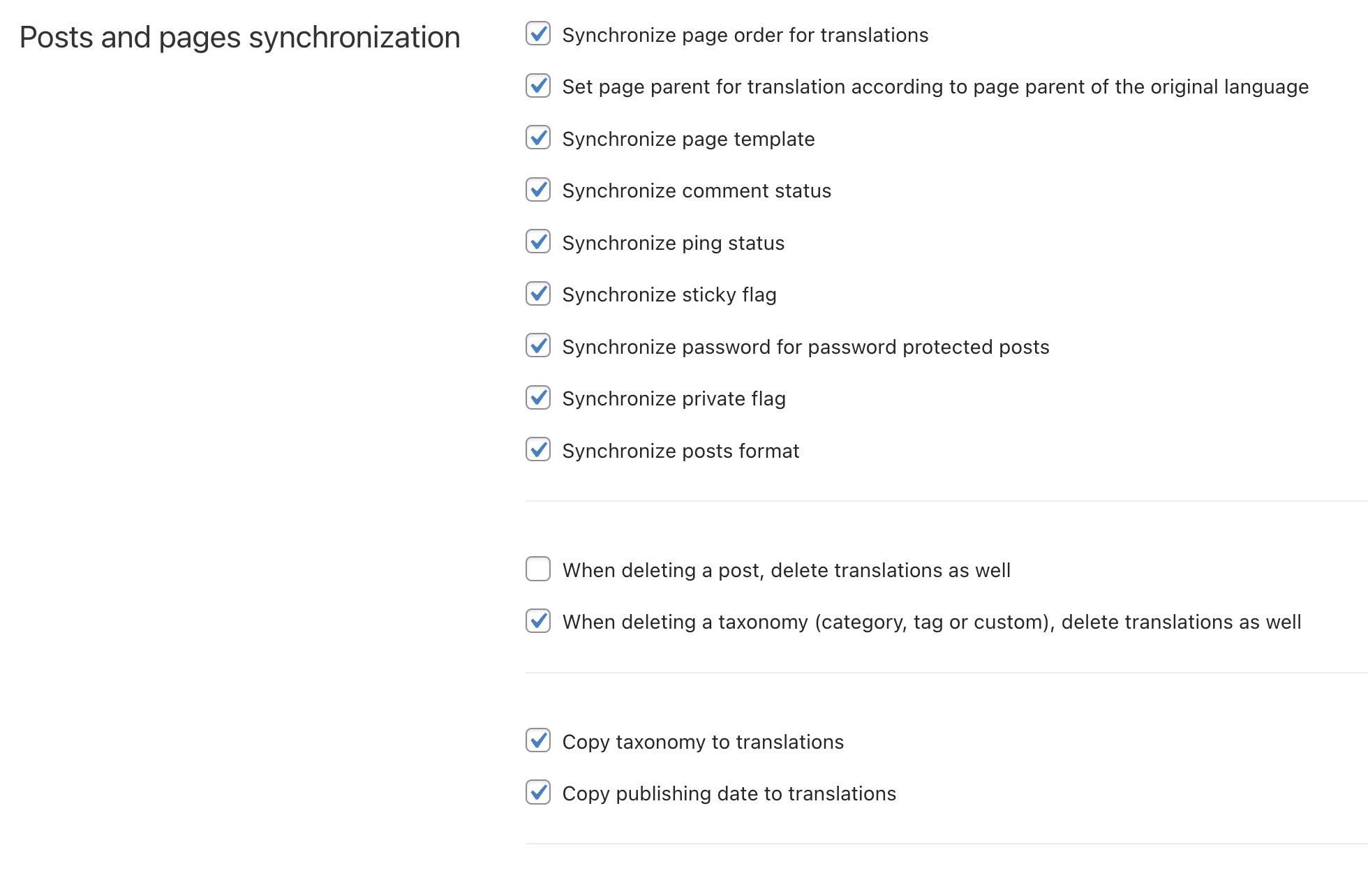Toggle Synchronize ping status checkbox
This screenshot has width=1368, height=896.
(538, 241)
